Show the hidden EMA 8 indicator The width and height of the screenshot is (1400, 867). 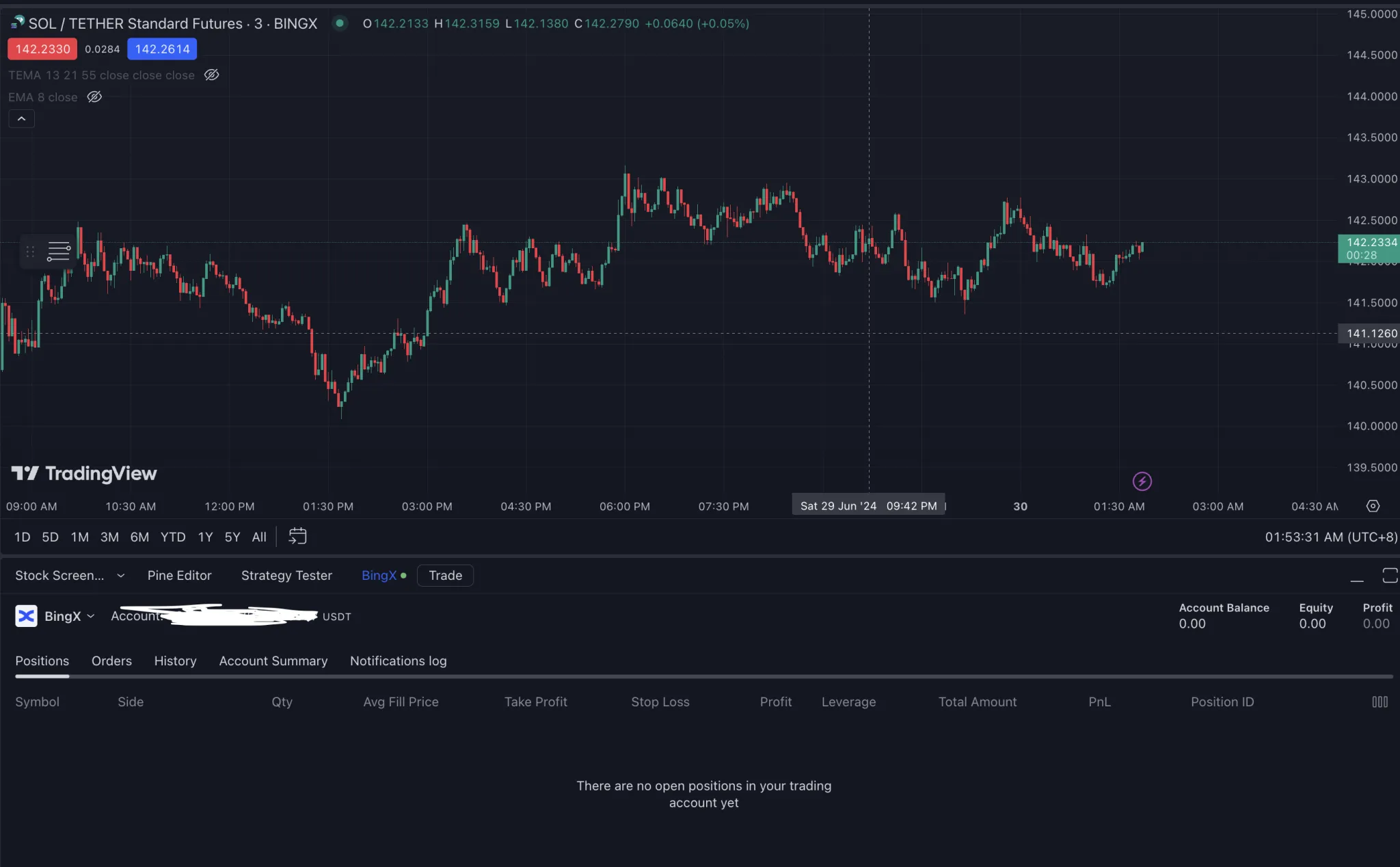pyautogui.click(x=94, y=97)
